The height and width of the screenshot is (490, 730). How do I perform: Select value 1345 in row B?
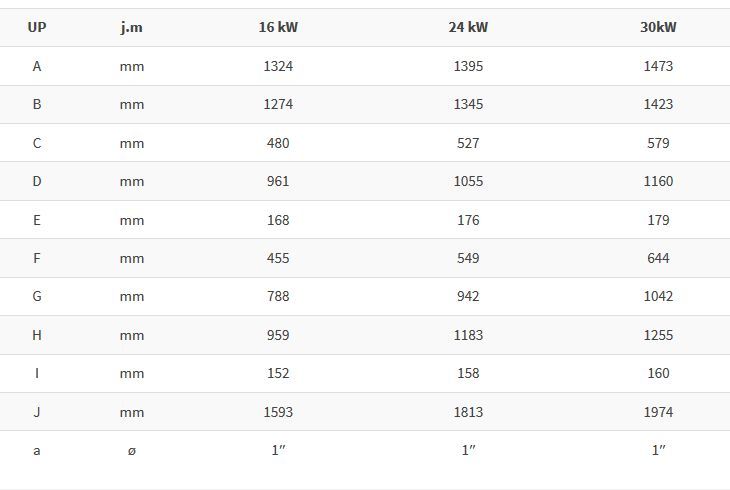point(468,104)
